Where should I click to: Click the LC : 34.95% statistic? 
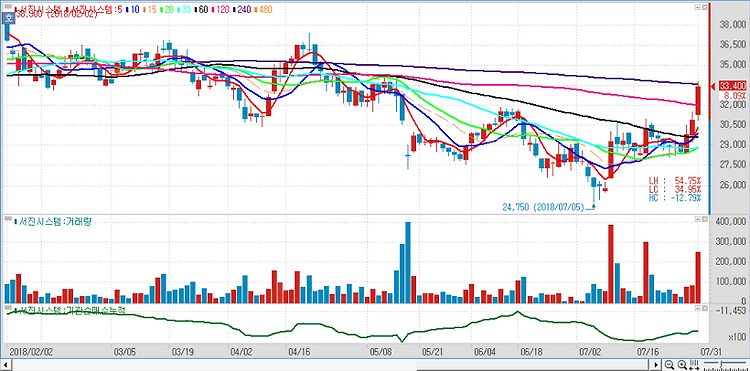tap(675, 189)
